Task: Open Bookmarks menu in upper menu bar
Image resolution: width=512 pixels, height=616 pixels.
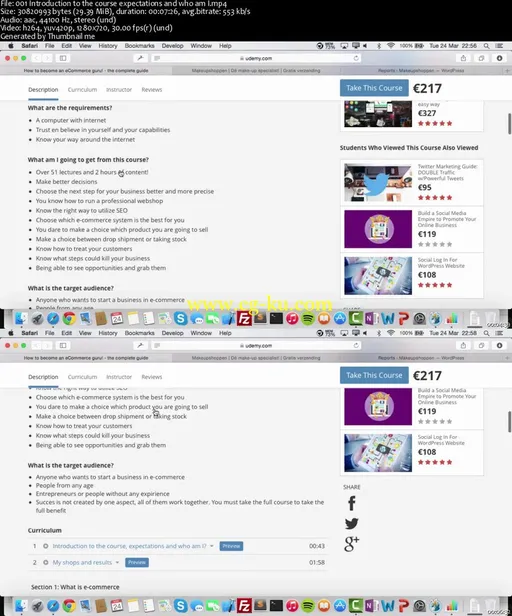Action: 139,46
